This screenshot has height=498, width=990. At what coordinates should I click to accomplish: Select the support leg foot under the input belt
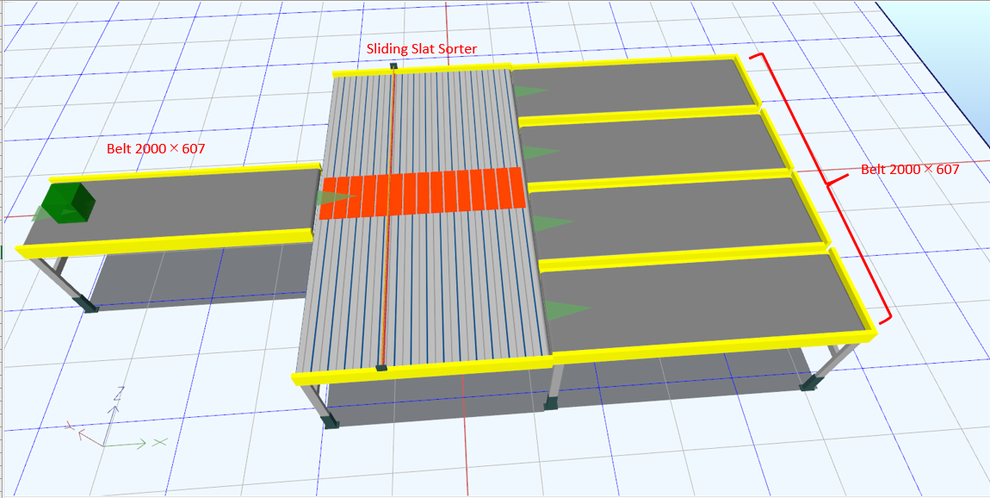(x=87, y=304)
